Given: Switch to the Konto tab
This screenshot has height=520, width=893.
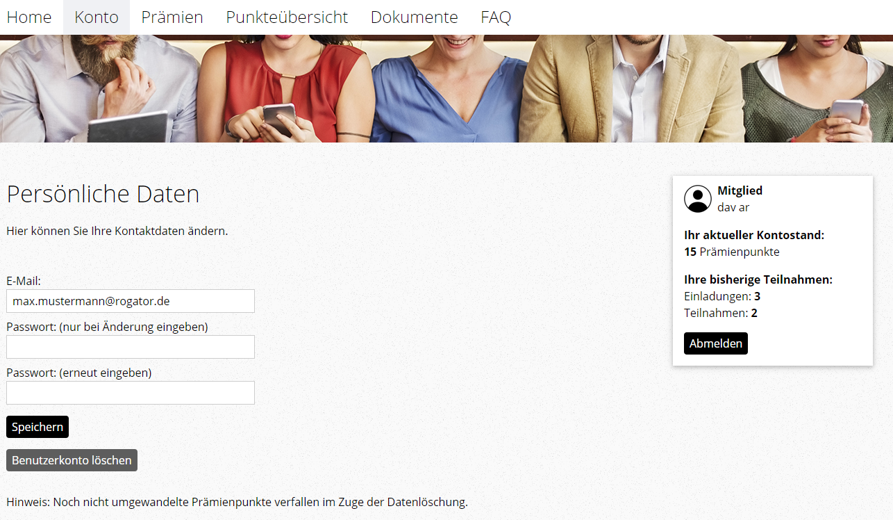Looking at the screenshot, I should click(x=96, y=17).
